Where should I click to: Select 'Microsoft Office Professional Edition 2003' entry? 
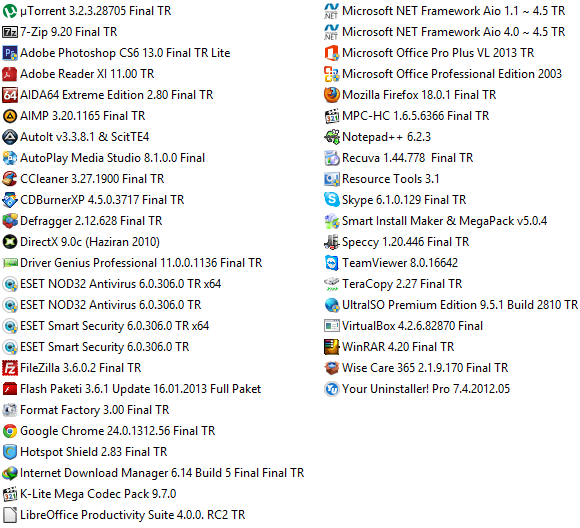(x=443, y=74)
